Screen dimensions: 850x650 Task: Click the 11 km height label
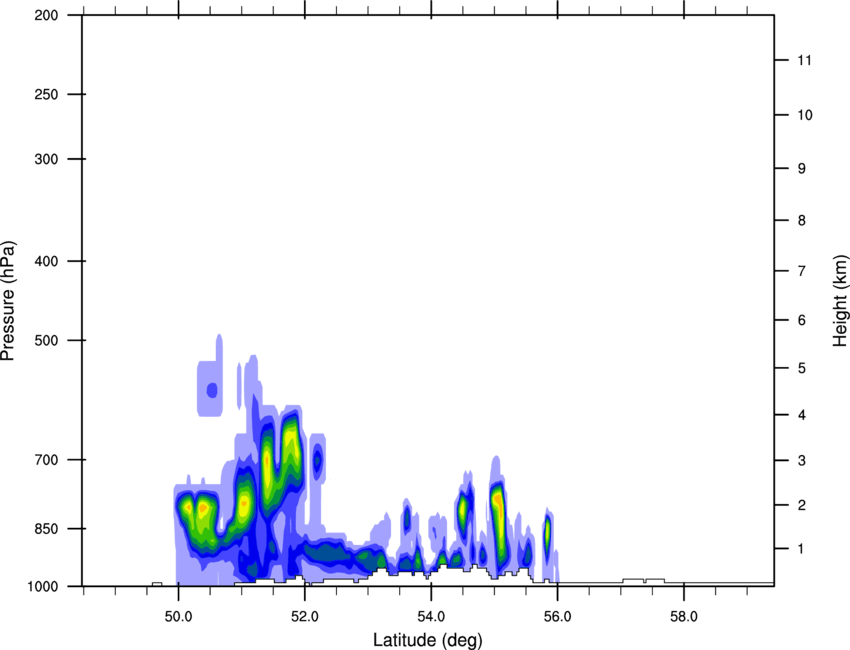[805, 60]
